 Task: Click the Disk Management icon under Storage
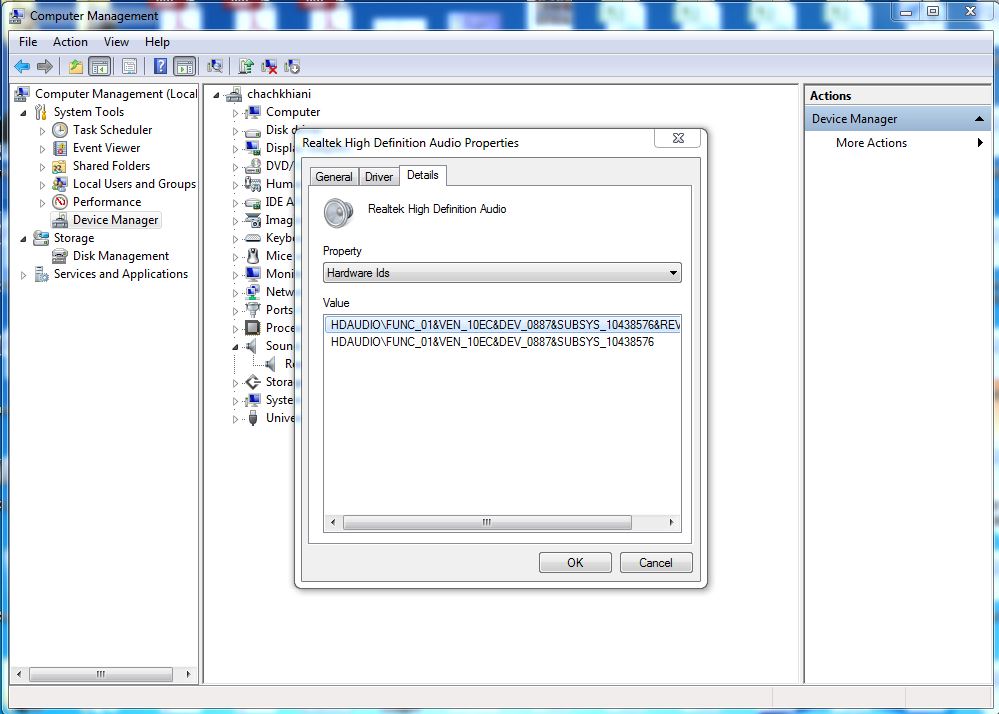(x=60, y=256)
